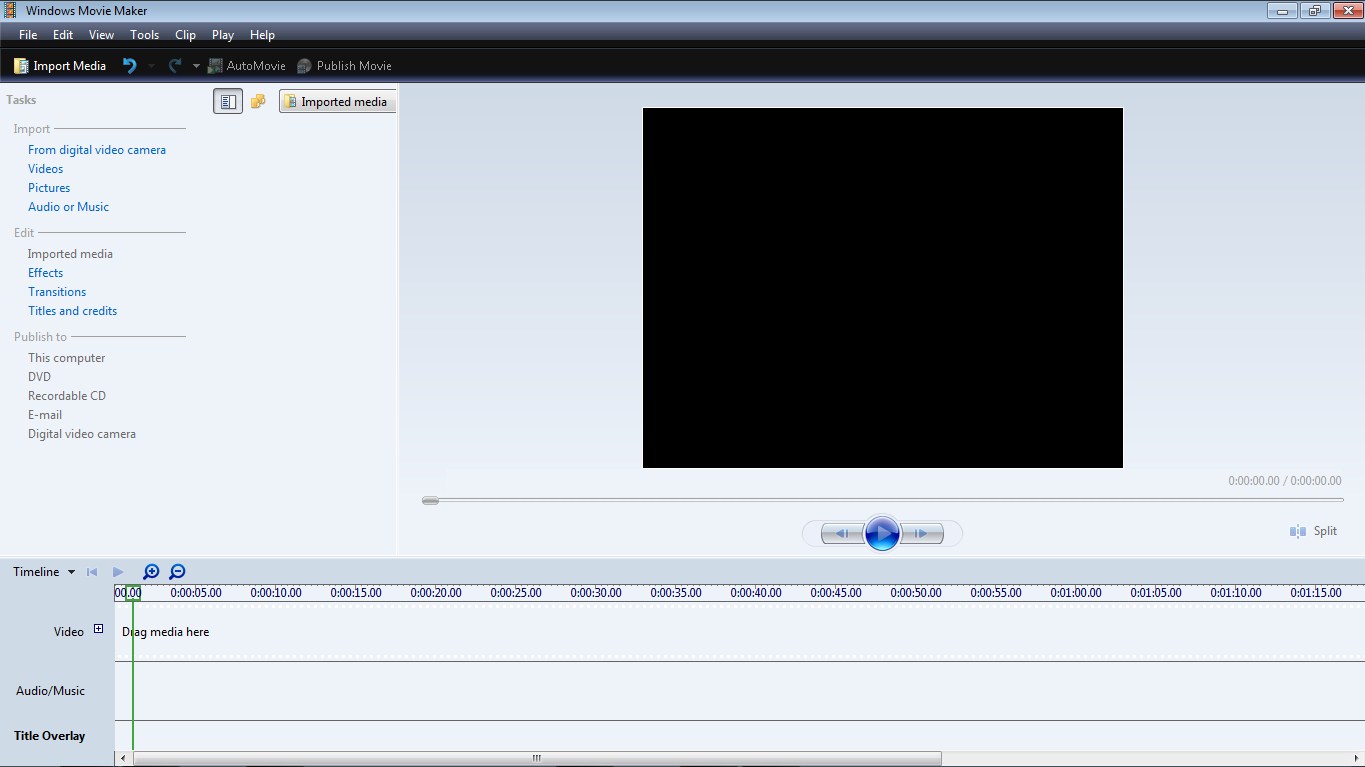
Task: Launch AutoMovie from the toolbar
Action: [246, 66]
